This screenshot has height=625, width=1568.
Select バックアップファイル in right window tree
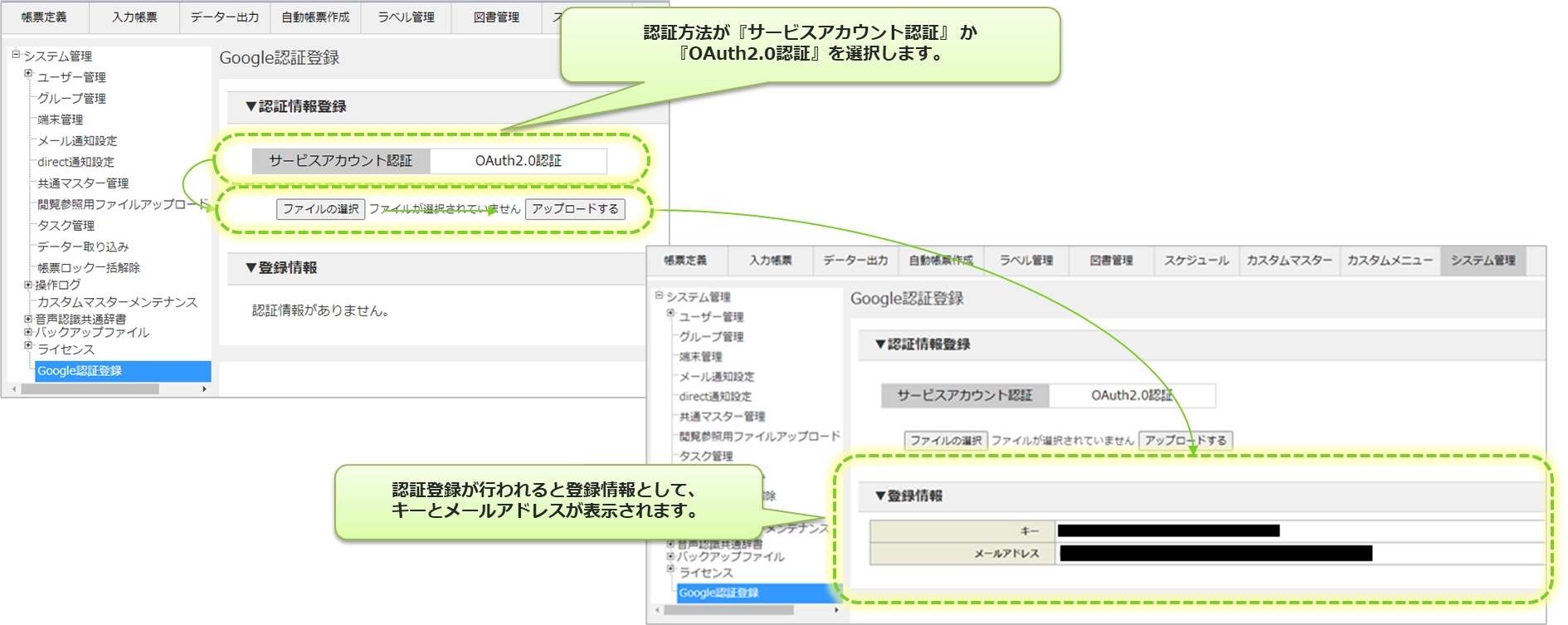pos(730,557)
